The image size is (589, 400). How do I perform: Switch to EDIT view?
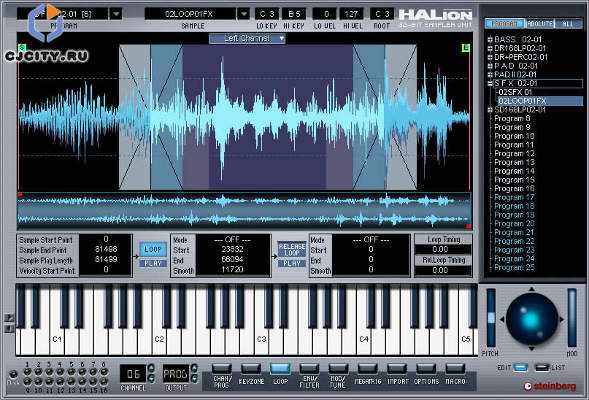coord(521,367)
